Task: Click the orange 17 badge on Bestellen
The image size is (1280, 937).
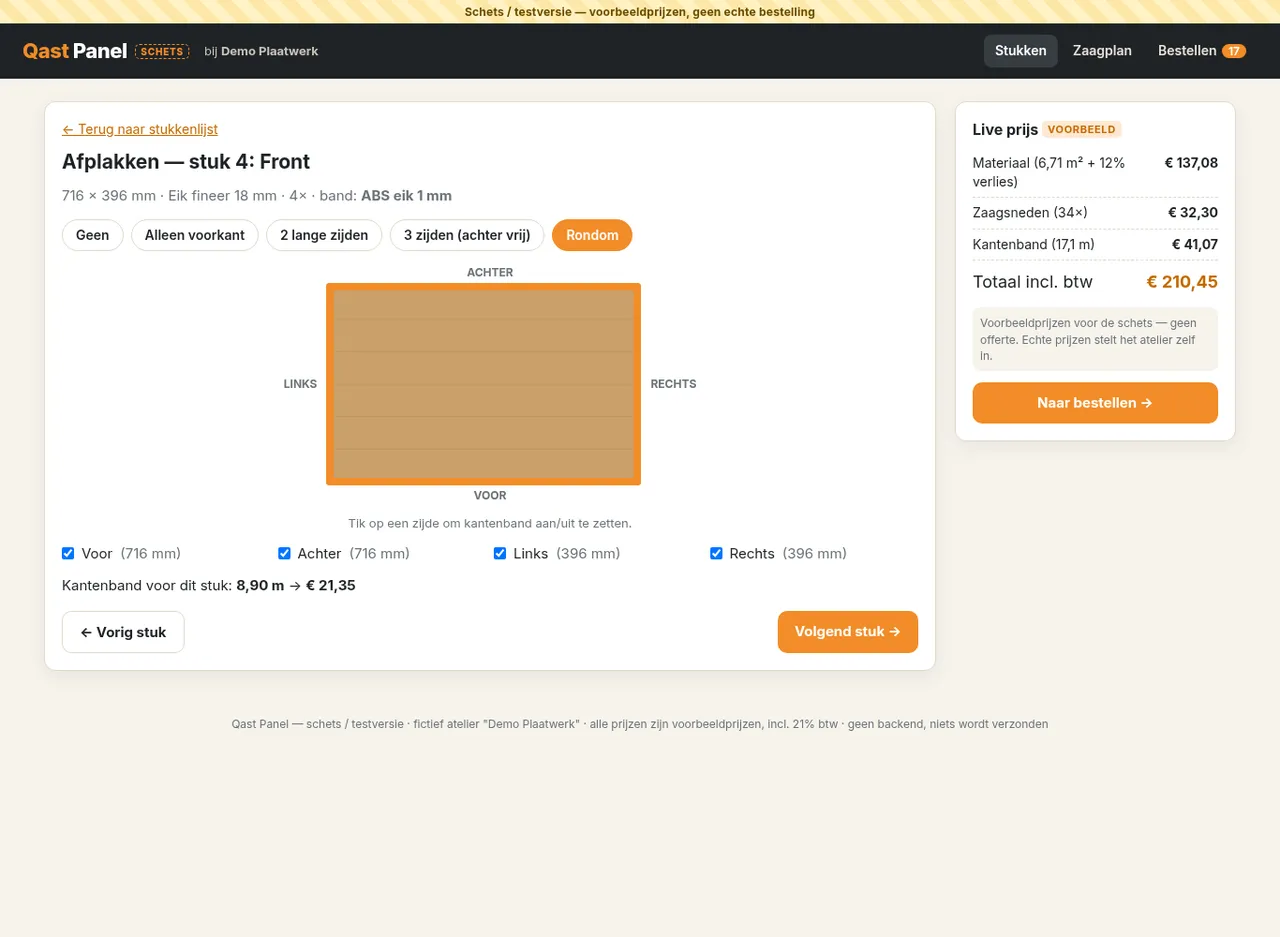Action: pos(1234,51)
